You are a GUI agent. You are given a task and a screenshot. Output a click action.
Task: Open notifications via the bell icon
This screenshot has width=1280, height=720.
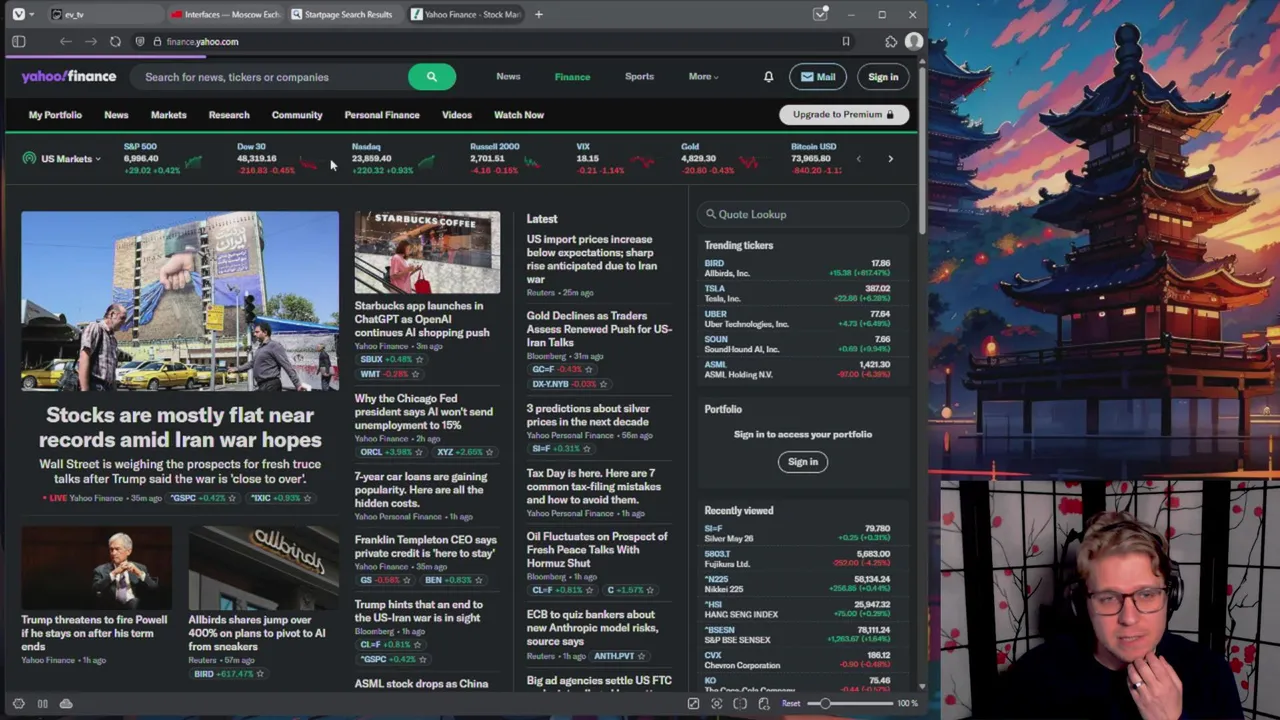(768, 77)
